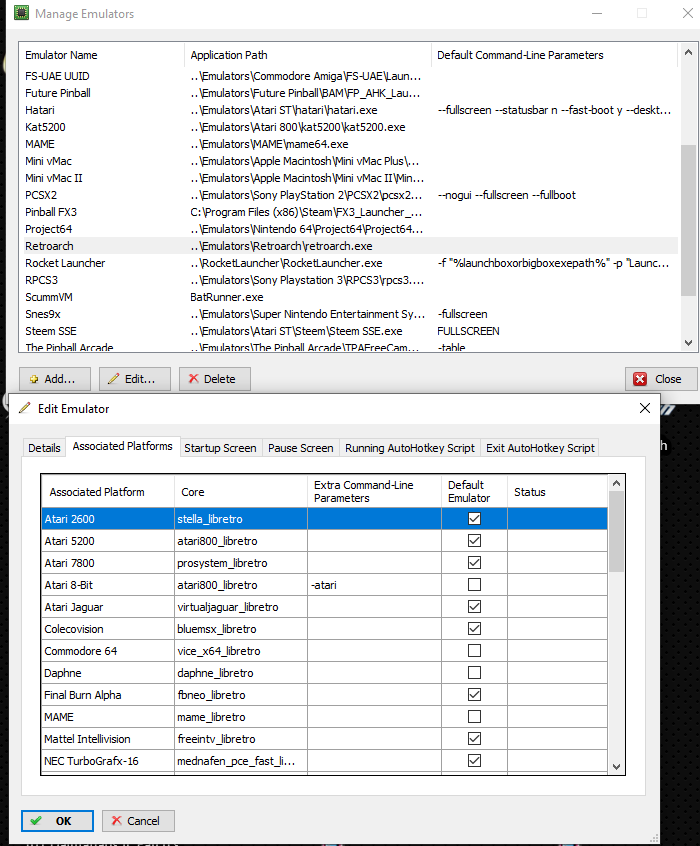Click the red X on Cancel button
This screenshot has width=700, height=846.
[116, 821]
